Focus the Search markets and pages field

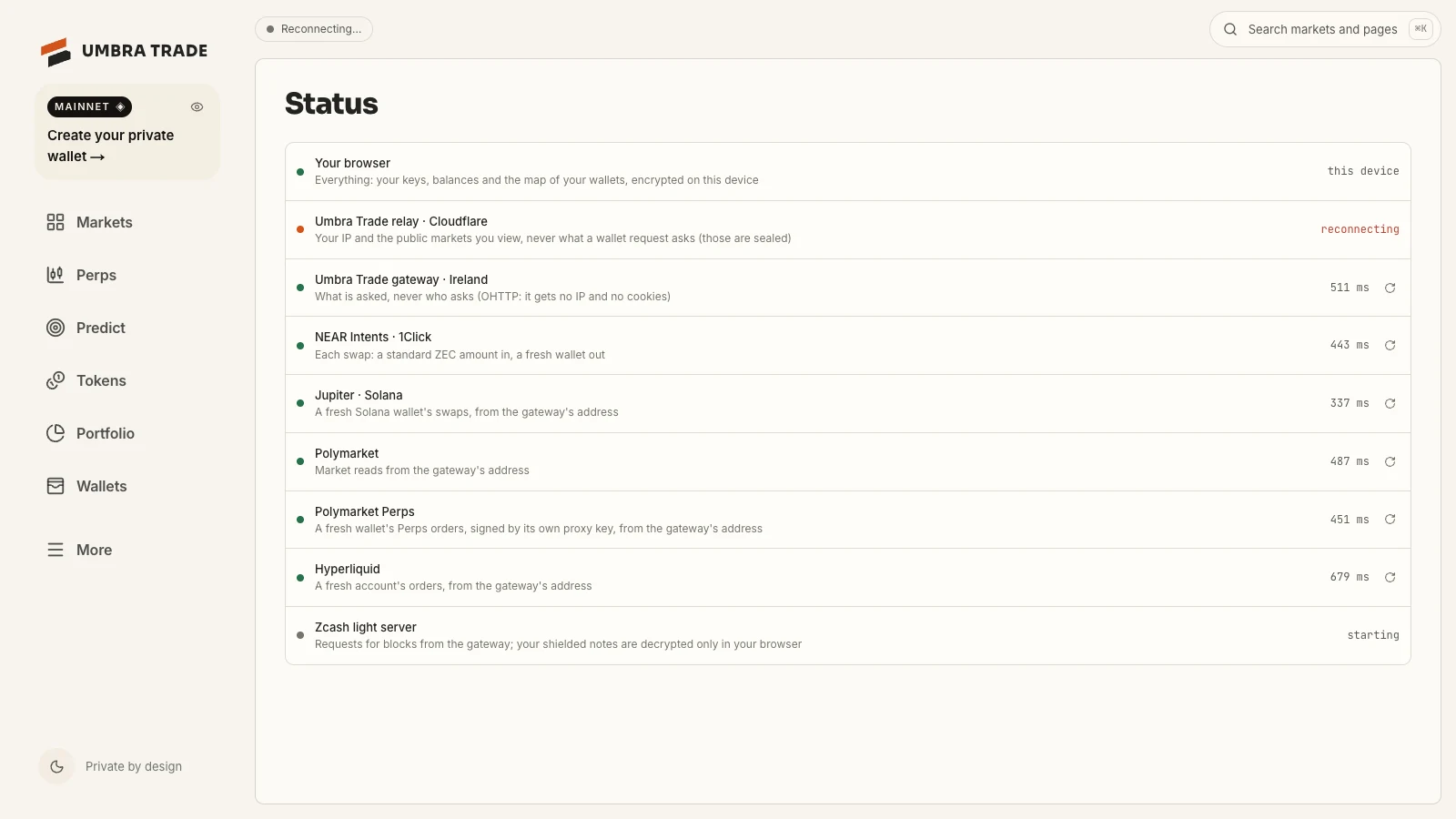pyautogui.click(x=1325, y=29)
